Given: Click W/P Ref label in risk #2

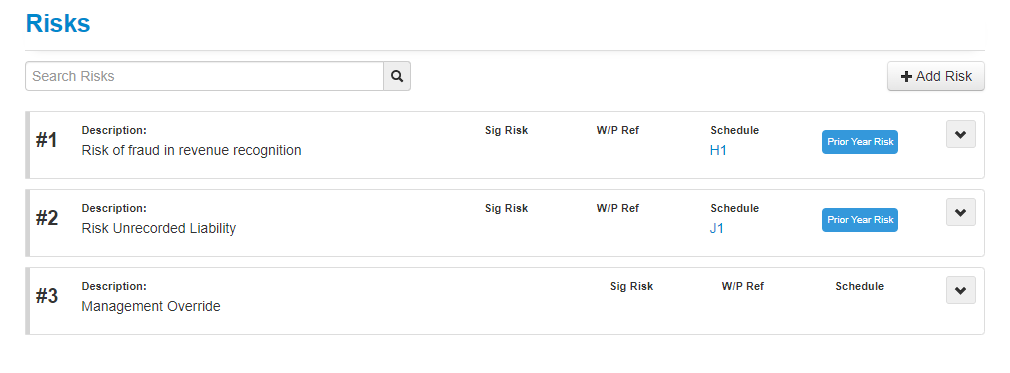Looking at the screenshot, I should [618, 208].
